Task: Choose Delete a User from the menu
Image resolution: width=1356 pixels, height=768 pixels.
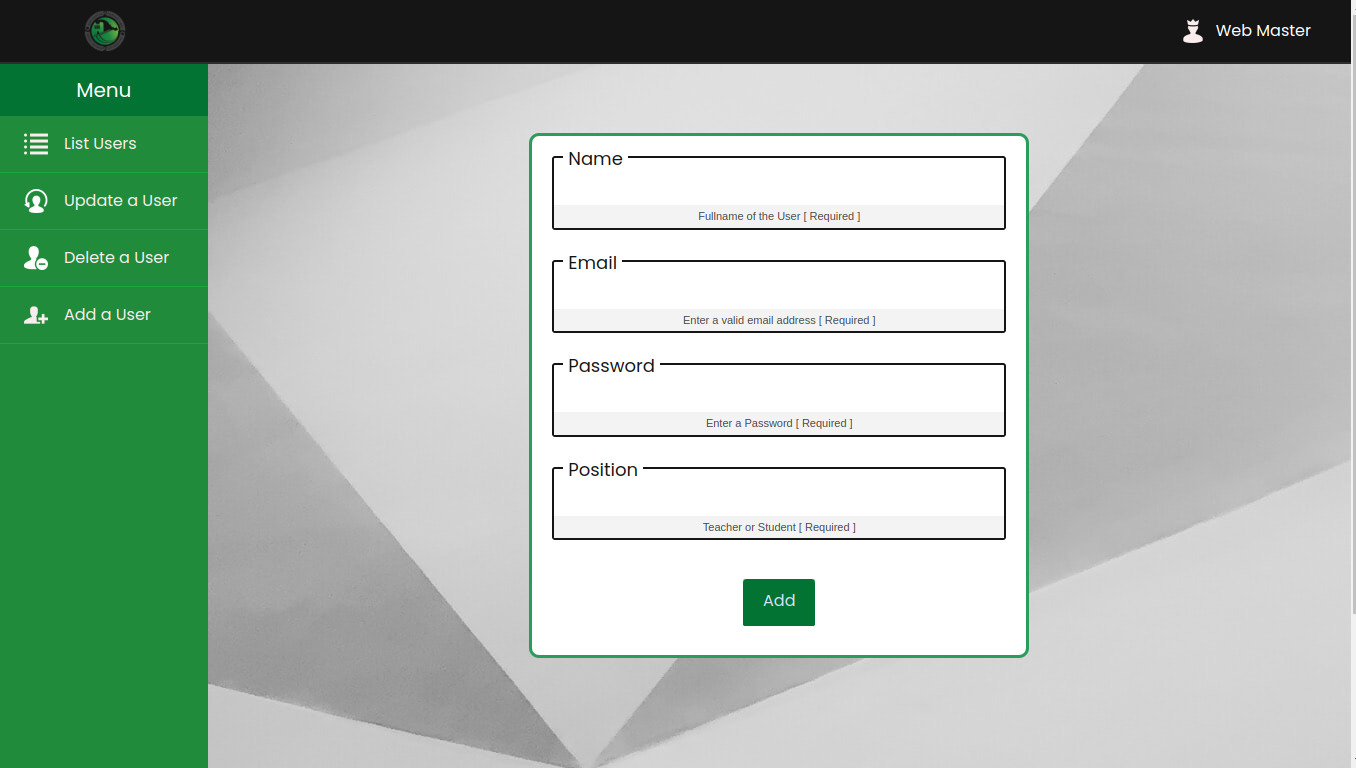Action: pyautogui.click(x=114, y=257)
